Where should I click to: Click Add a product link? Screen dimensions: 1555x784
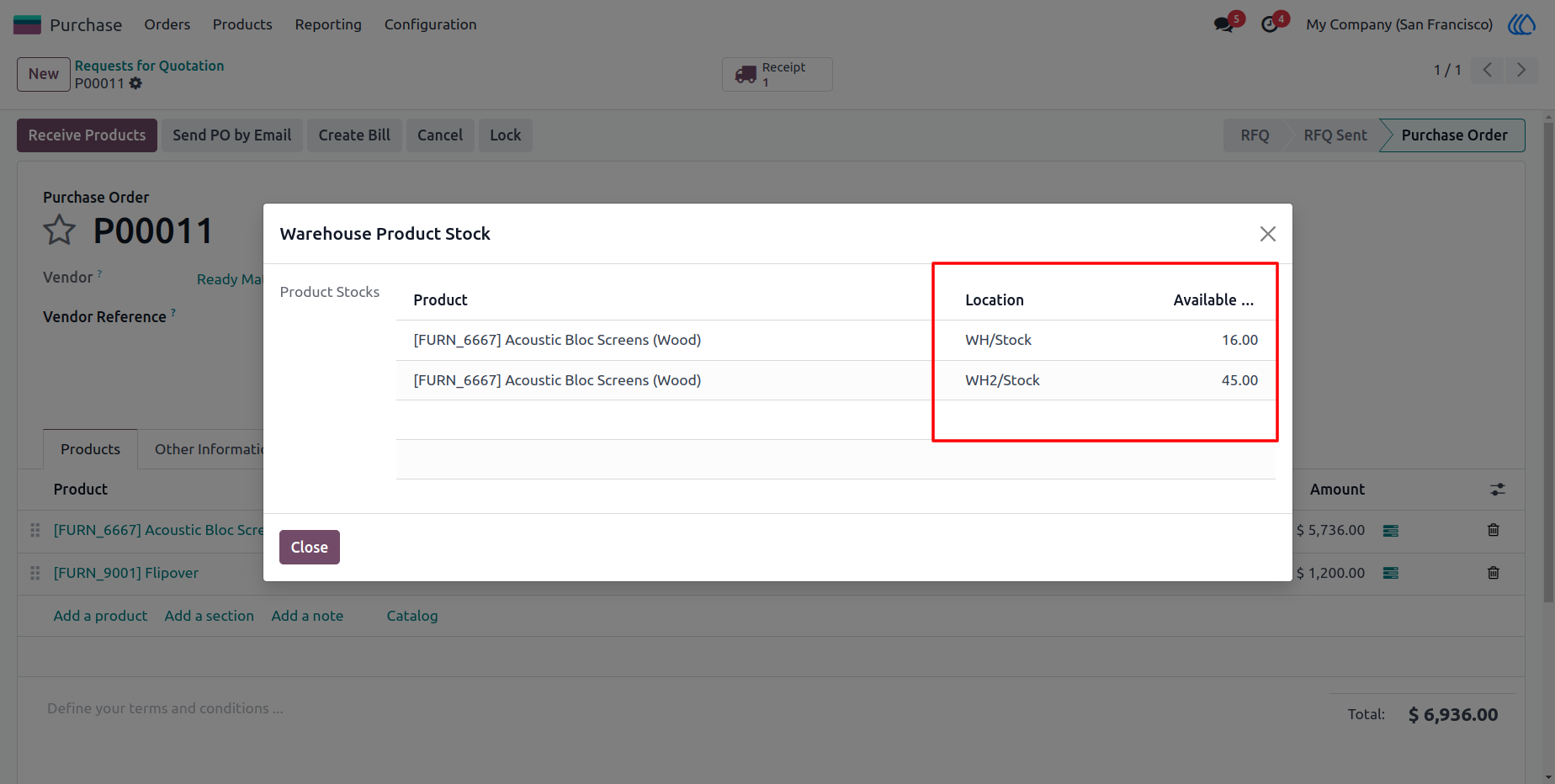[100, 616]
